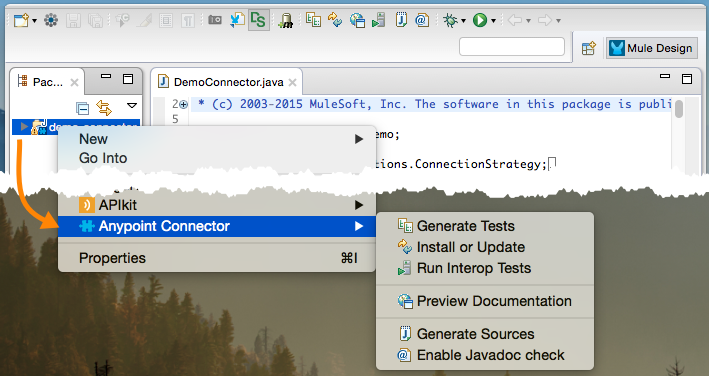Close the DemoConnector.java editor tab

click(293, 83)
